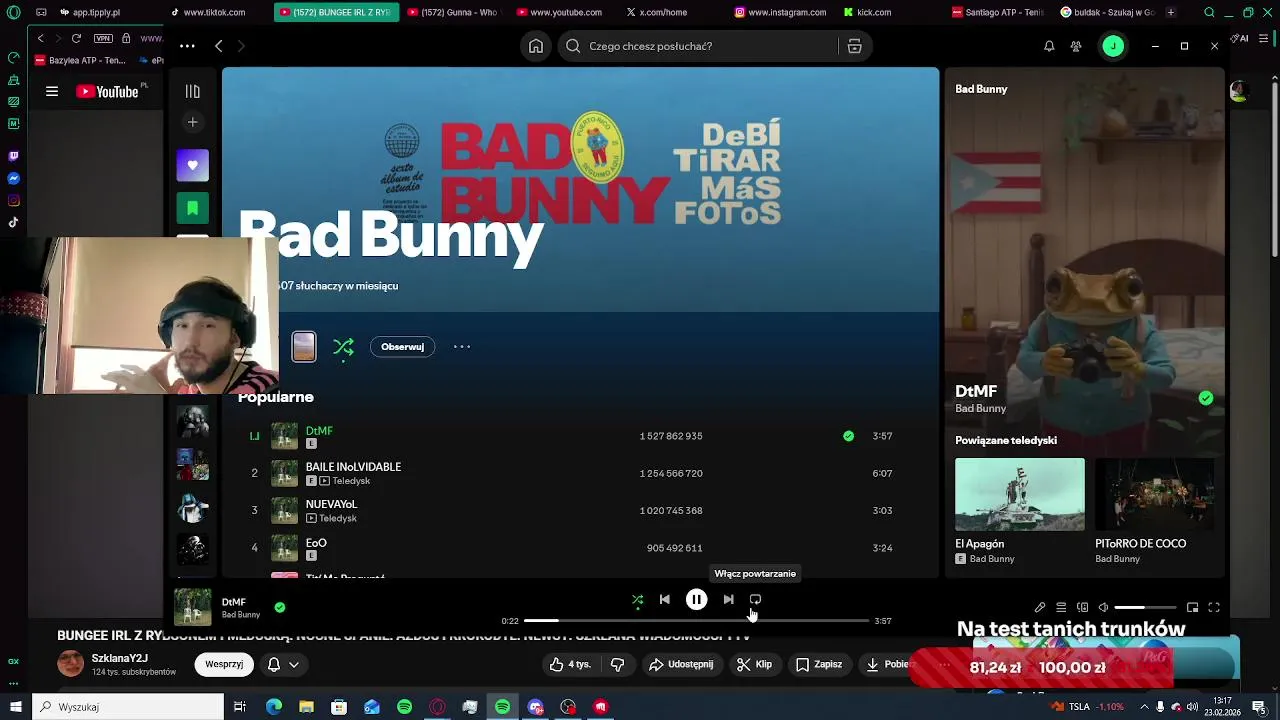Toggle shuffle on artist page
This screenshot has width=1280, height=720.
tap(344, 347)
